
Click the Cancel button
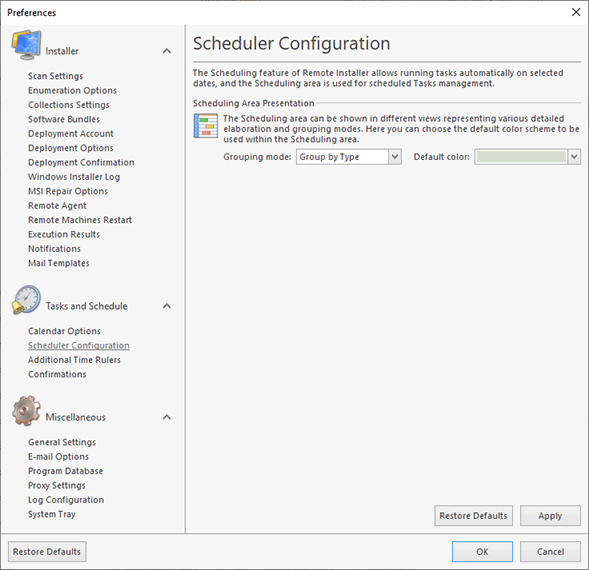[x=550, y=552]
